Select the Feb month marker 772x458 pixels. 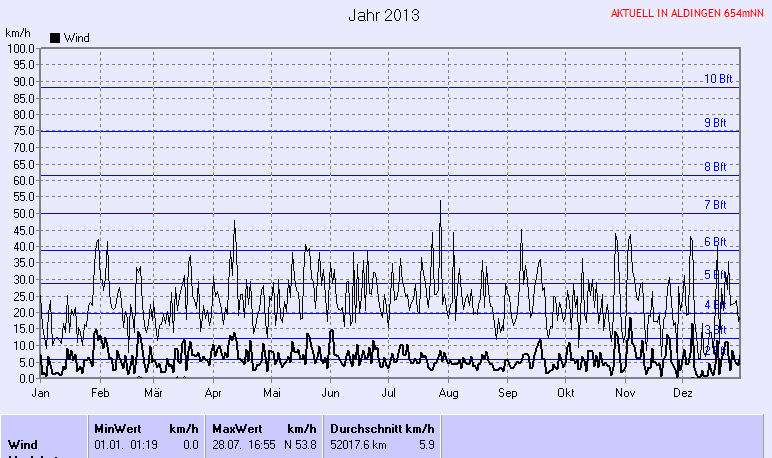[x=99, y=393]
